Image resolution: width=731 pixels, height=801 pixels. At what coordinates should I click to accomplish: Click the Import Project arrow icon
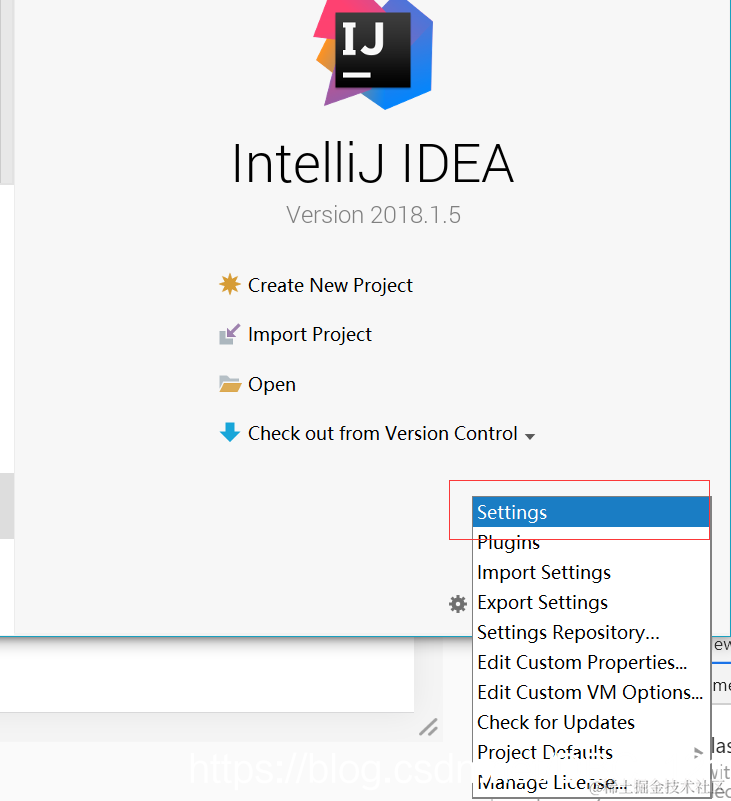[230, 334]
